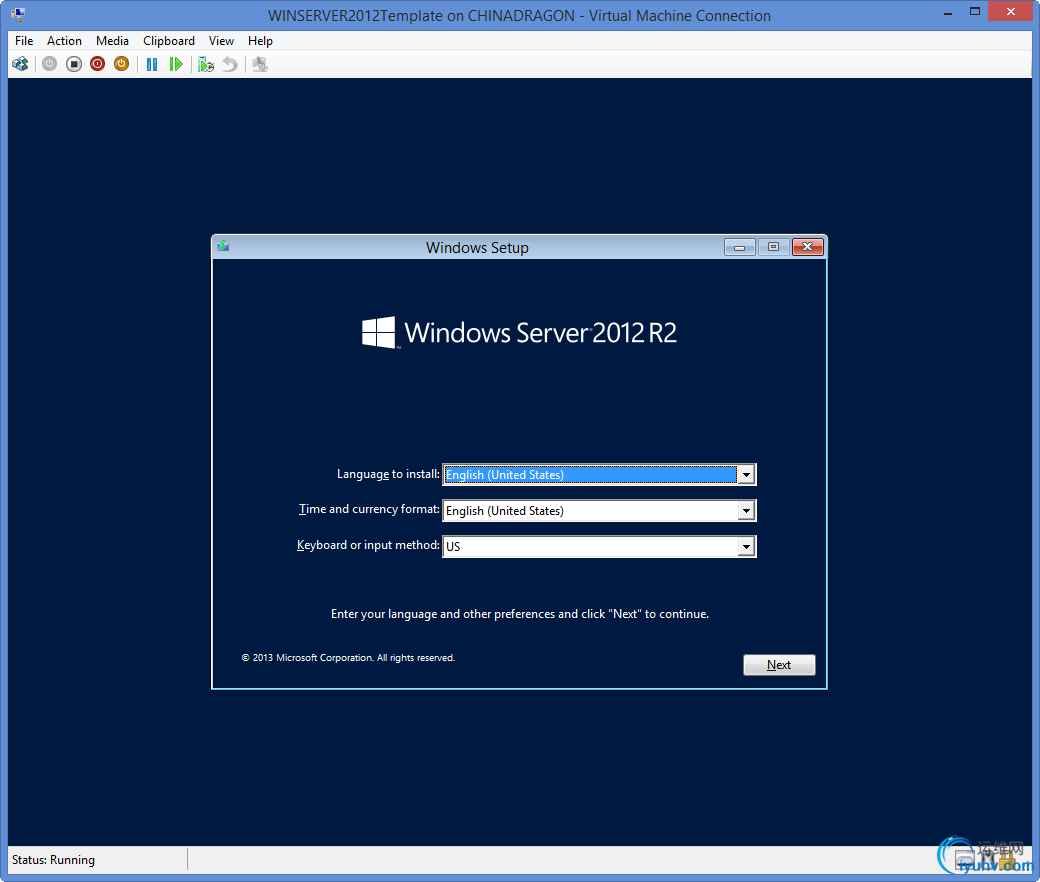Click the 'Enter your language and other preferences' text
Image resolution: width=1040 pixels, height=882 pixels.
[520, 614]
